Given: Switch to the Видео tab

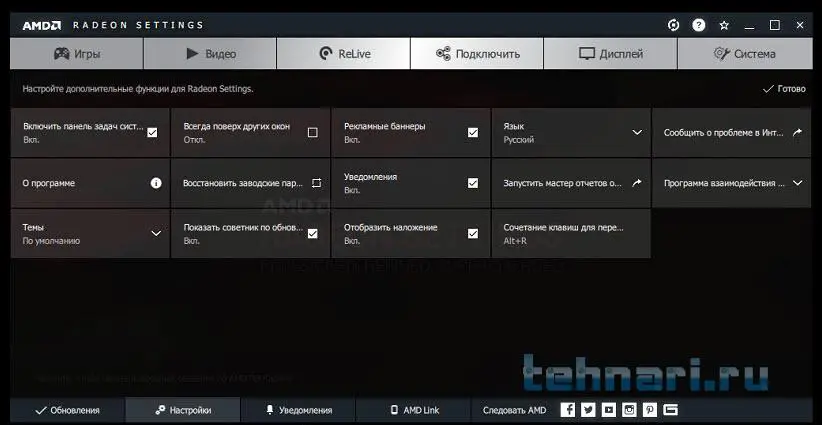Looking at the screenshot, I should click(x=210, y=53).
